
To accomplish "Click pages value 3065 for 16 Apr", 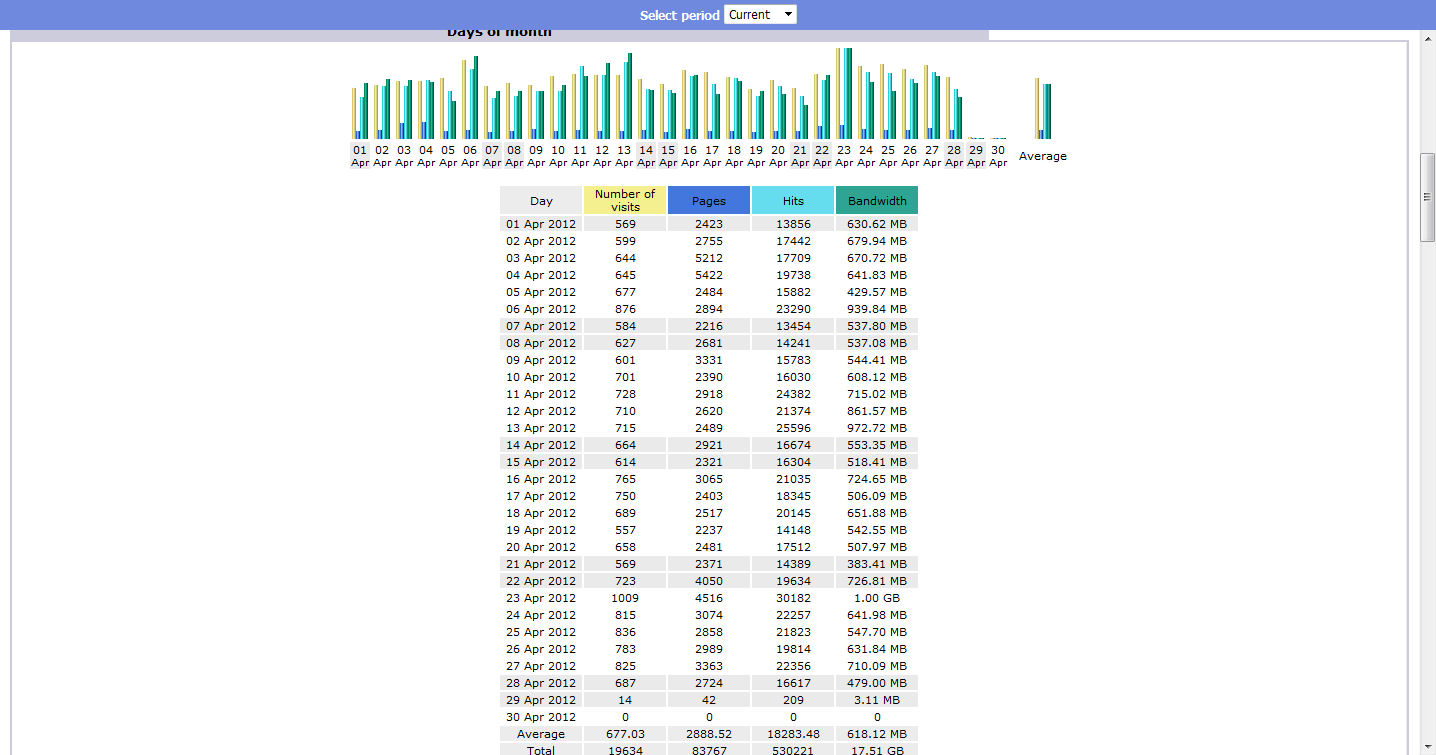I will (x=709, y=479).
